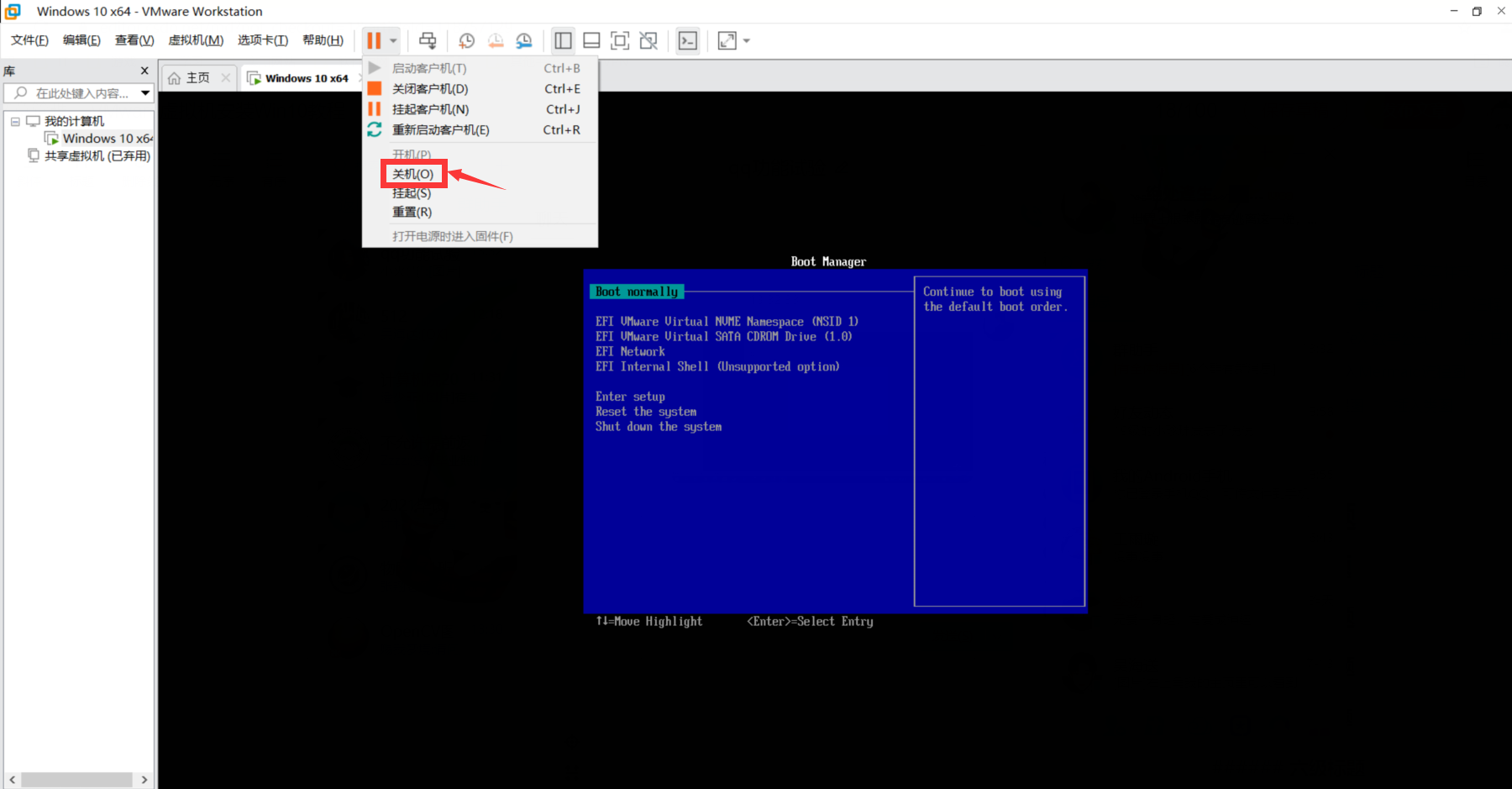
Task: Open the stretch display dropdown arrow
Action: click(747, 40)
